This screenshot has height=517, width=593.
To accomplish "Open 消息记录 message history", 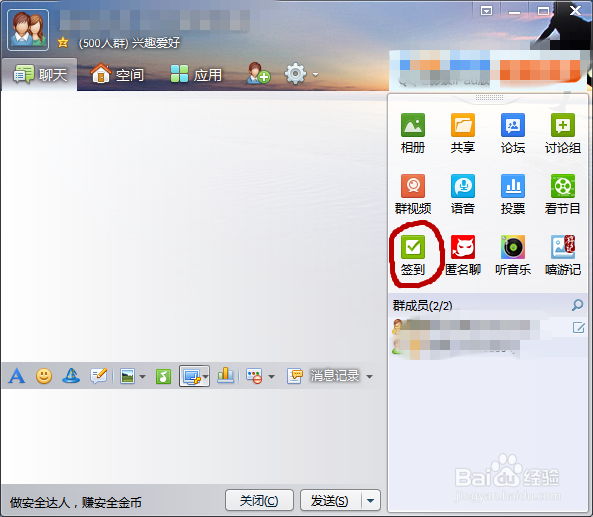I will click(334, 376).
